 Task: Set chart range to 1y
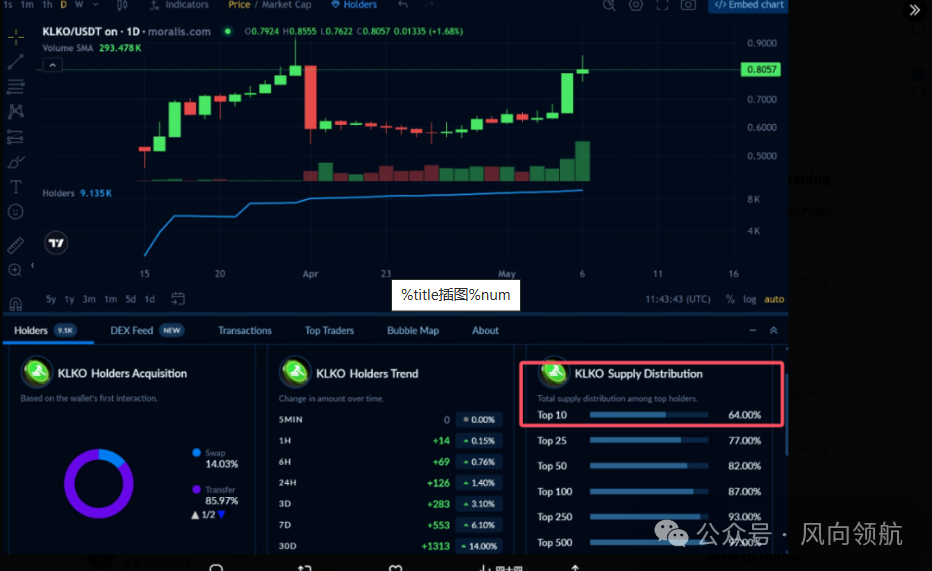tap(70, 299)
